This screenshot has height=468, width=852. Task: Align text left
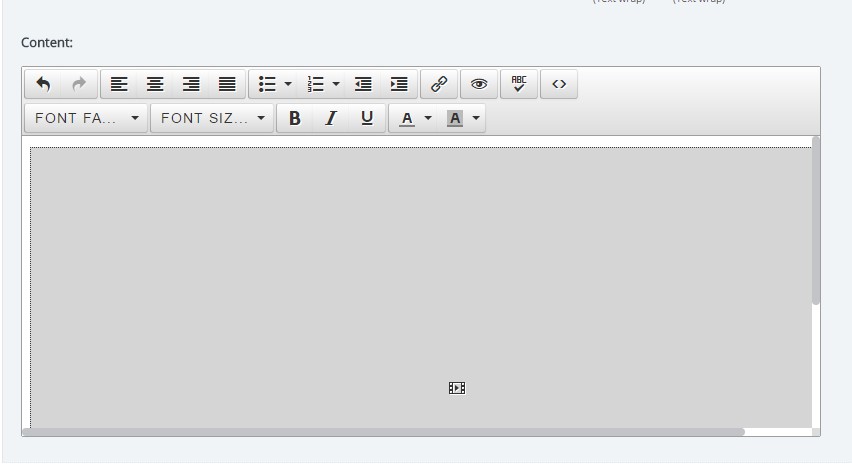(x=119, y=84)
